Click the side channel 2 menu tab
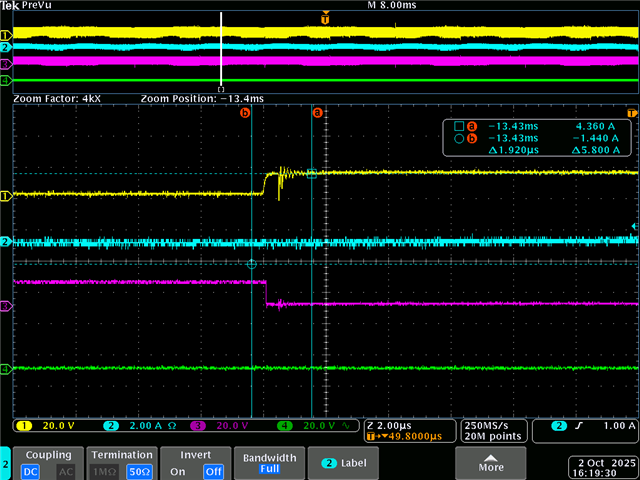 pyautogui.click(x=6, y=463)
